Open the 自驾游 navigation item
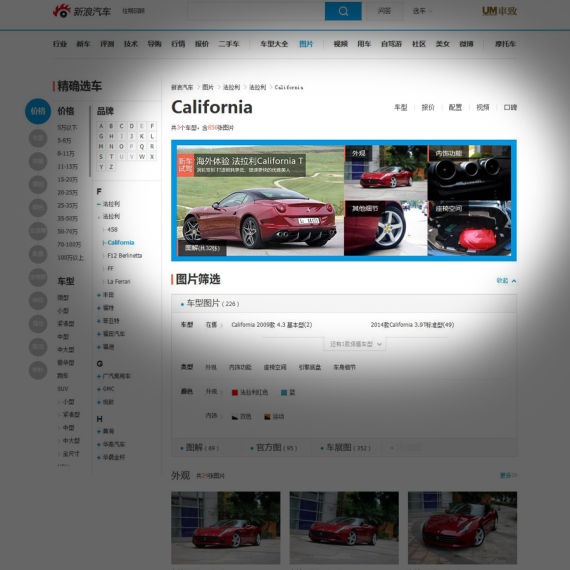This screenshot has width=570, height=570. coord(391,44)
